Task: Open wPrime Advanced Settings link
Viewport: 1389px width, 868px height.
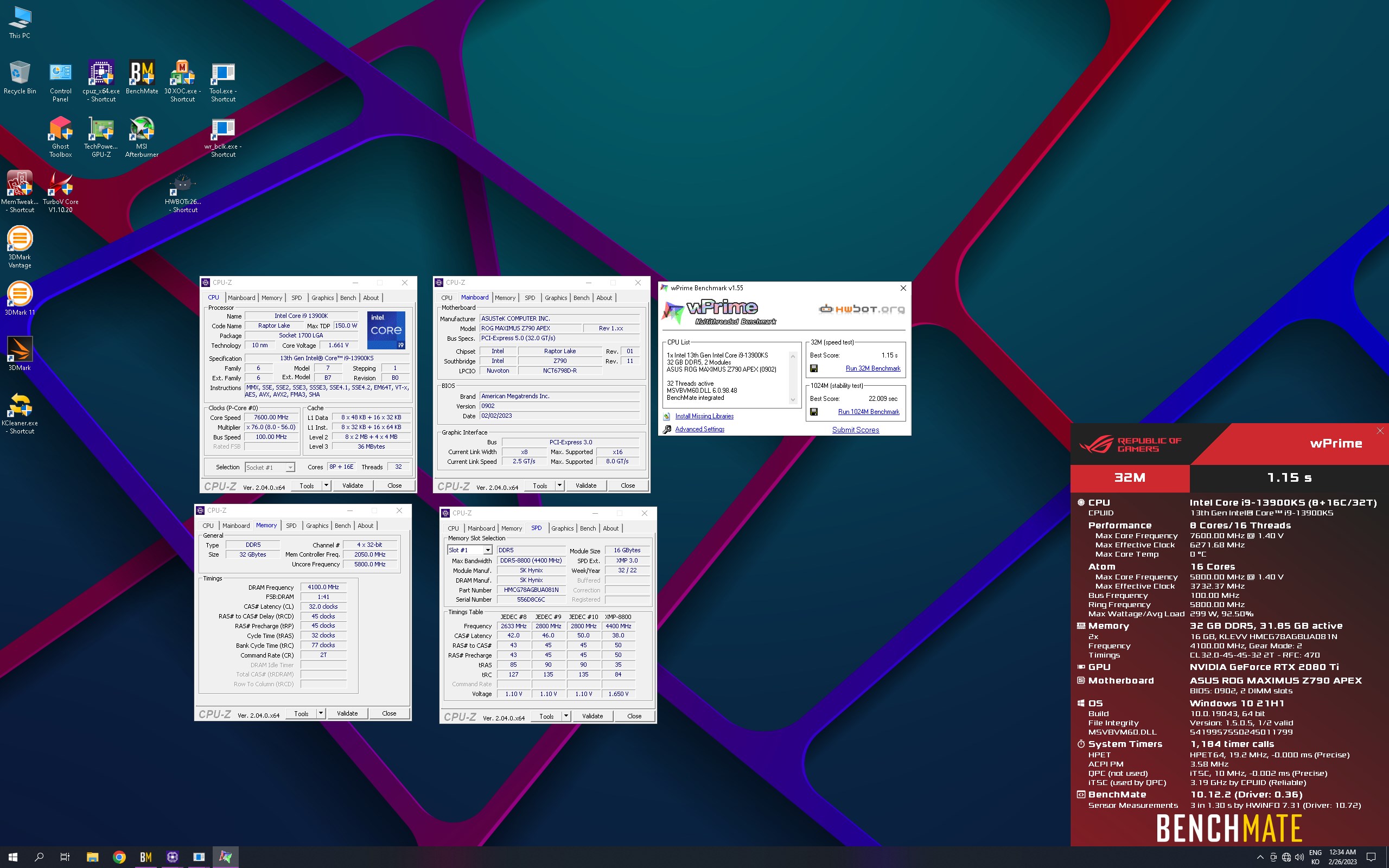Action: pyautogui.click(x=700, y=430)
